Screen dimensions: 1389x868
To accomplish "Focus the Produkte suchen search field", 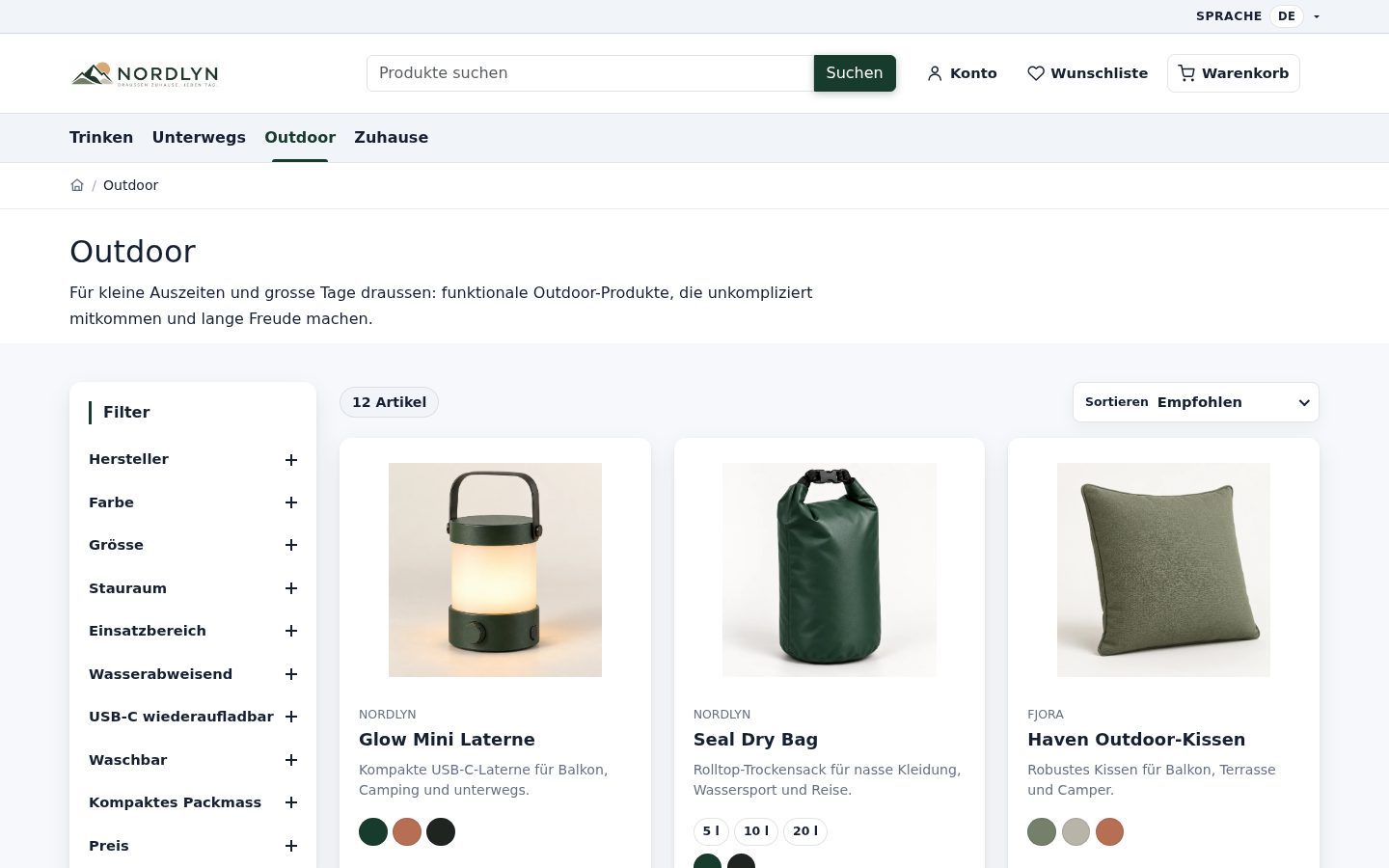I will [590, 73].
